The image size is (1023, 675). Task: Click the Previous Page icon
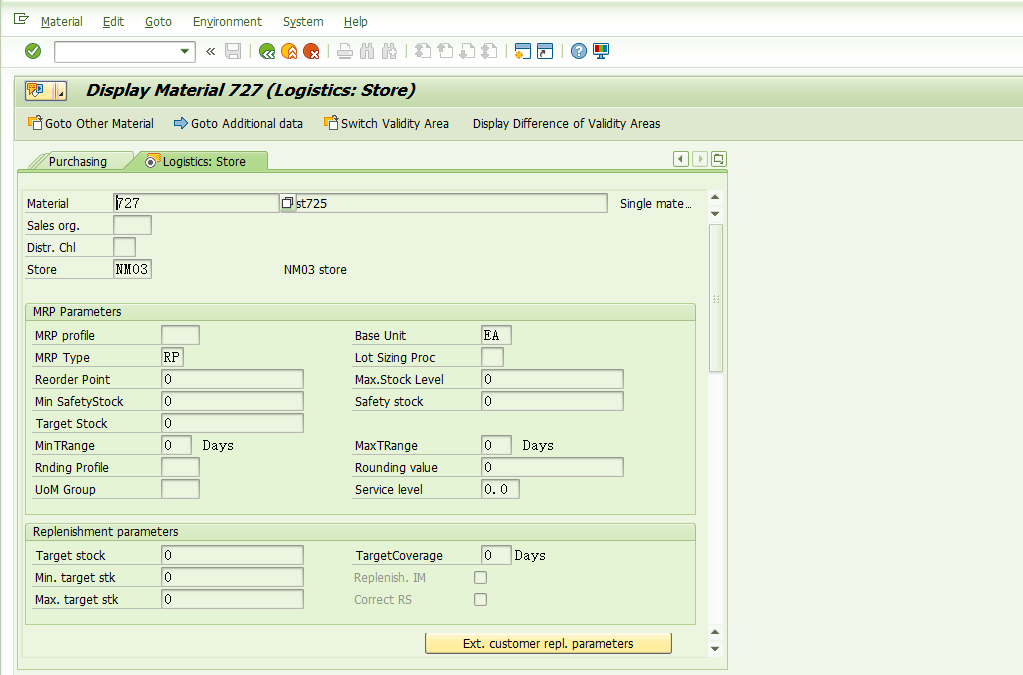(x=445, y=51)
